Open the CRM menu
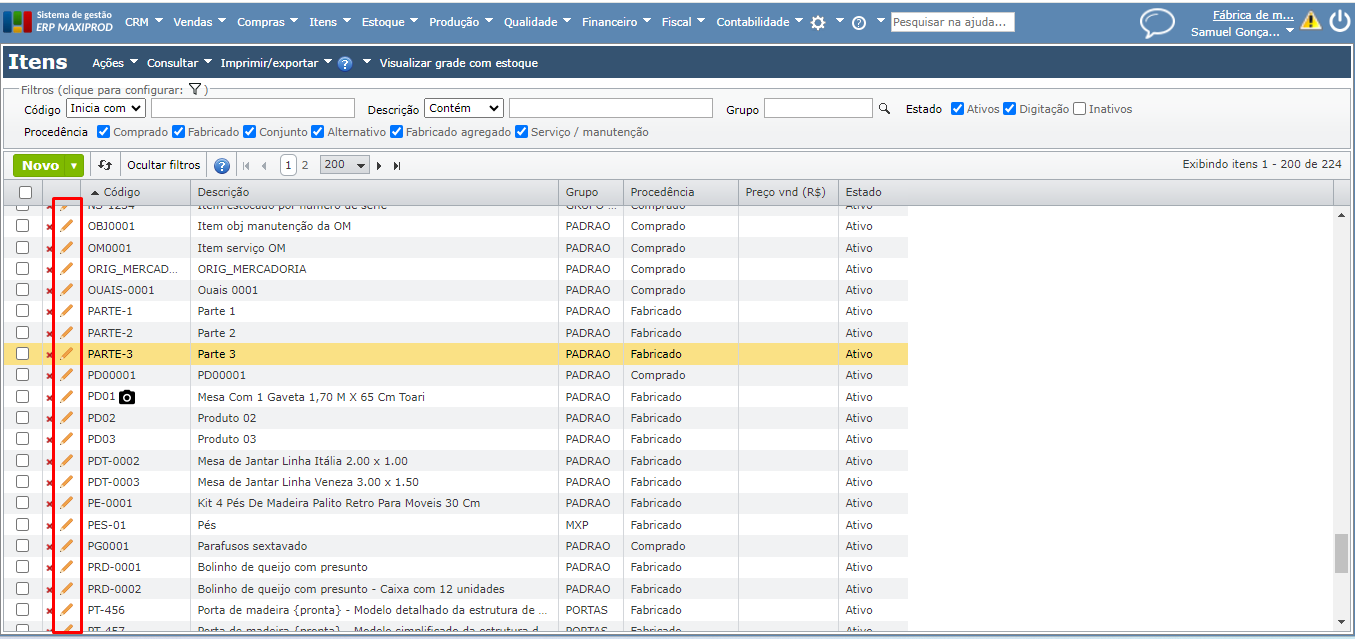This screenshot has width=1355, height=639. 144,22
